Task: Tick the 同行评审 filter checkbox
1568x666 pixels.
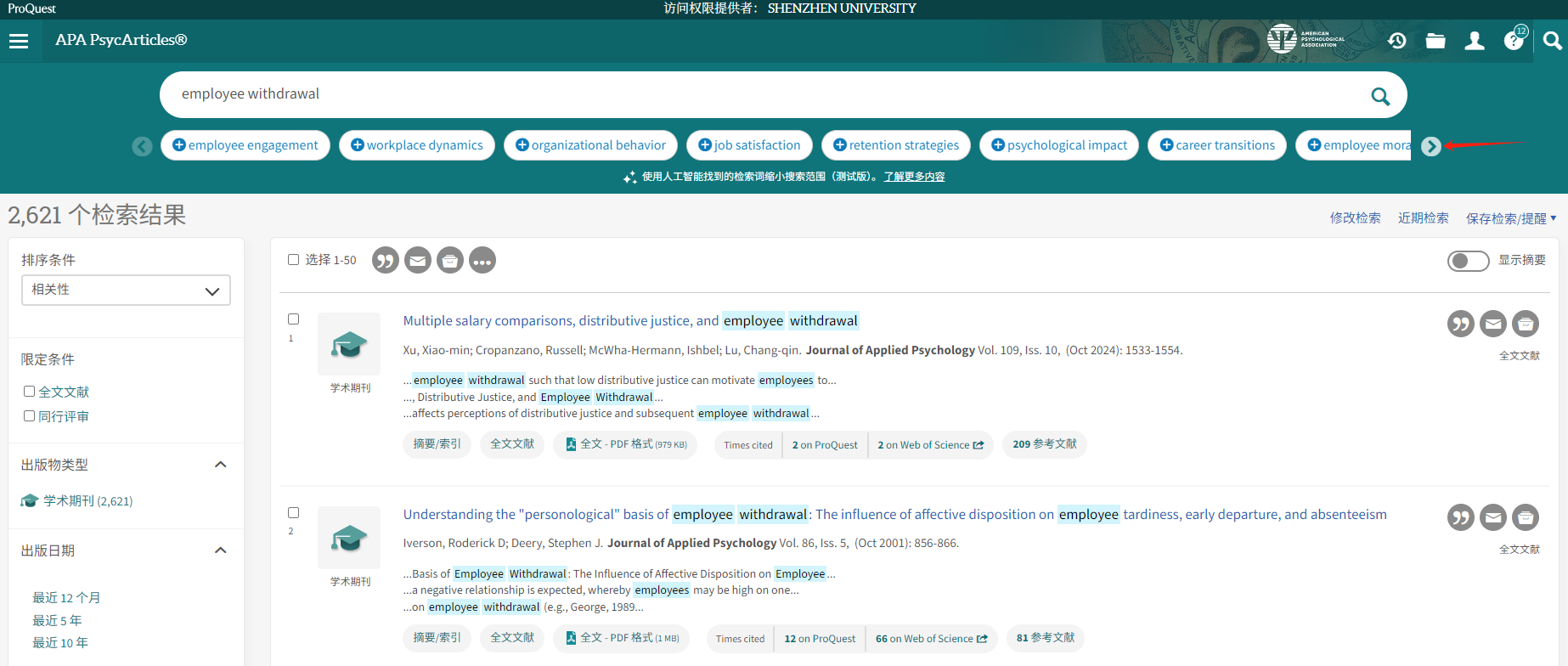Action: [x=30, y=416]
